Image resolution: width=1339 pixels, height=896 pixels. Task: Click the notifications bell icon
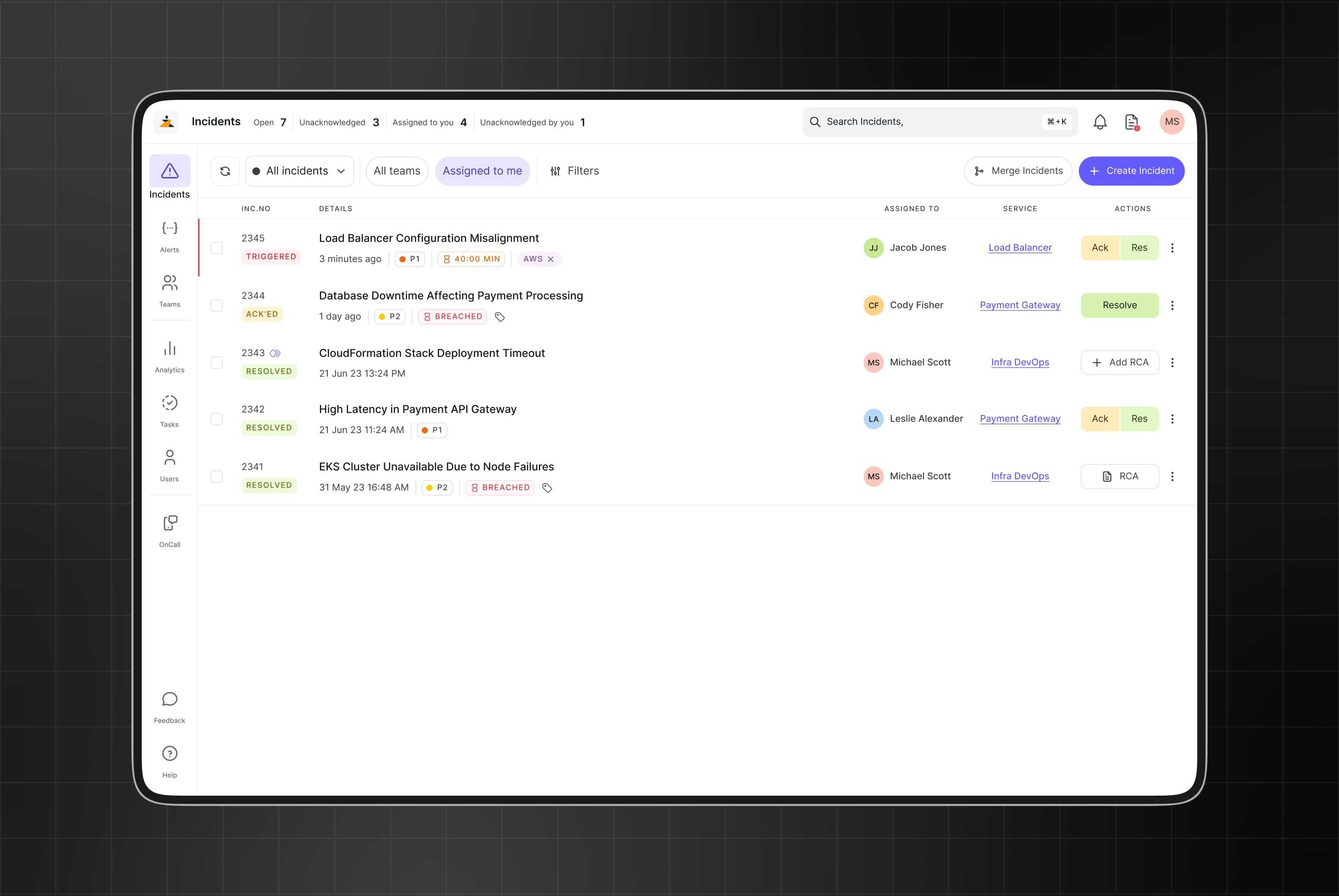pyautogui.click(x=1100, y=122)
